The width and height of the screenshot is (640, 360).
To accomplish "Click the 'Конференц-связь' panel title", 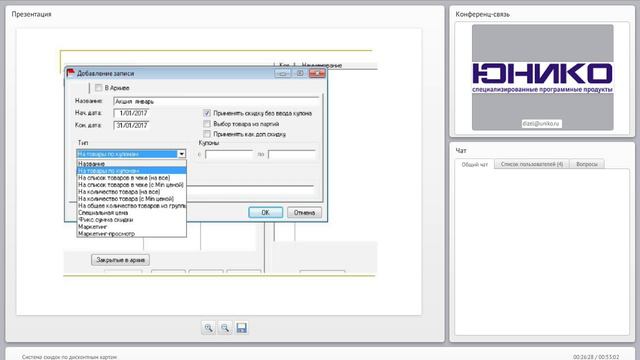I will [x=482, y=14].
